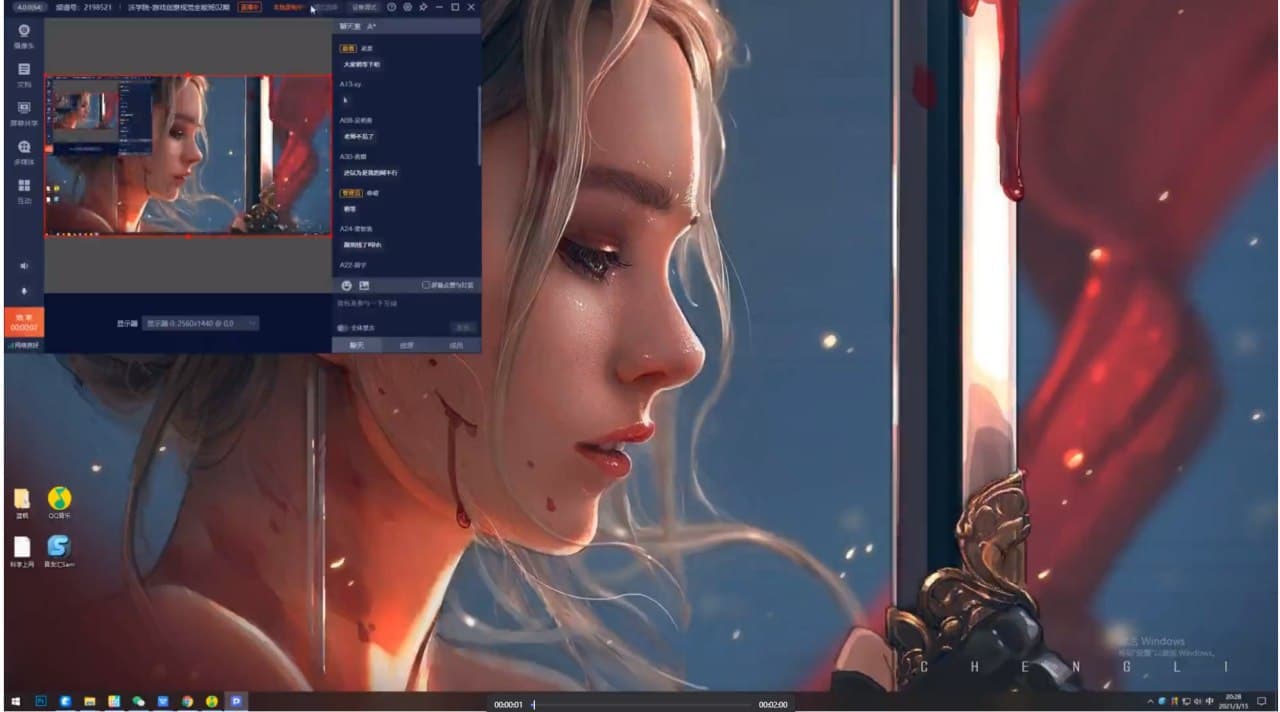This screenshot has height=712, width=1280.
Task: Click the user name A22 in chat
Action: tap(354, 265)
